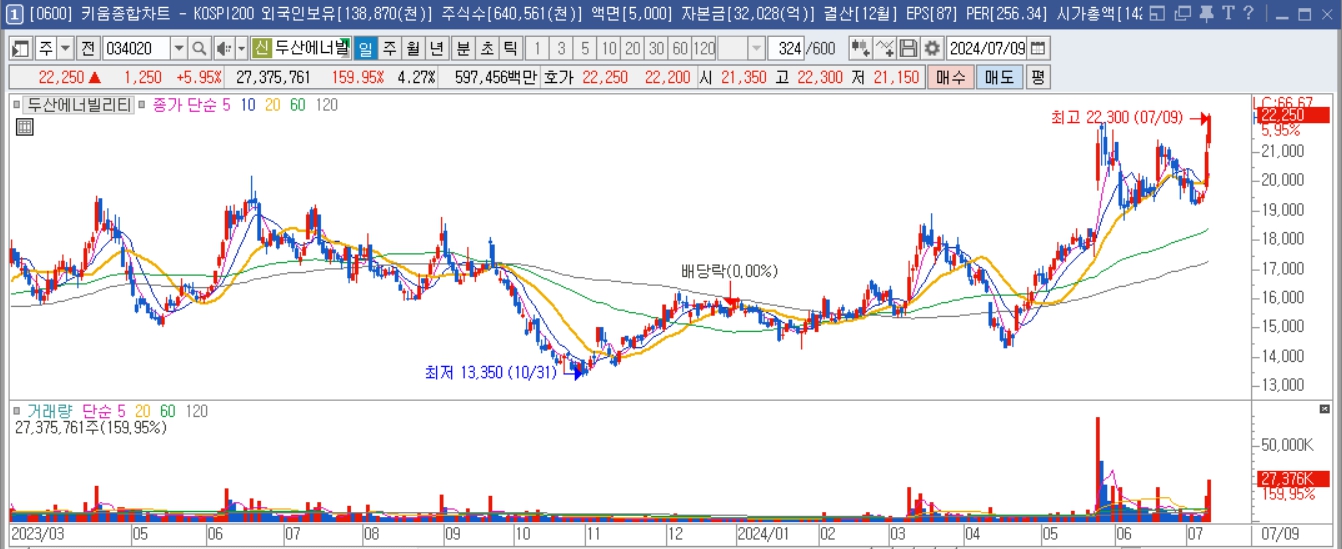Click the 배당락(0,00%) marker label
The height and width of the screenshot is (549, 1342).
pos(729,271)
